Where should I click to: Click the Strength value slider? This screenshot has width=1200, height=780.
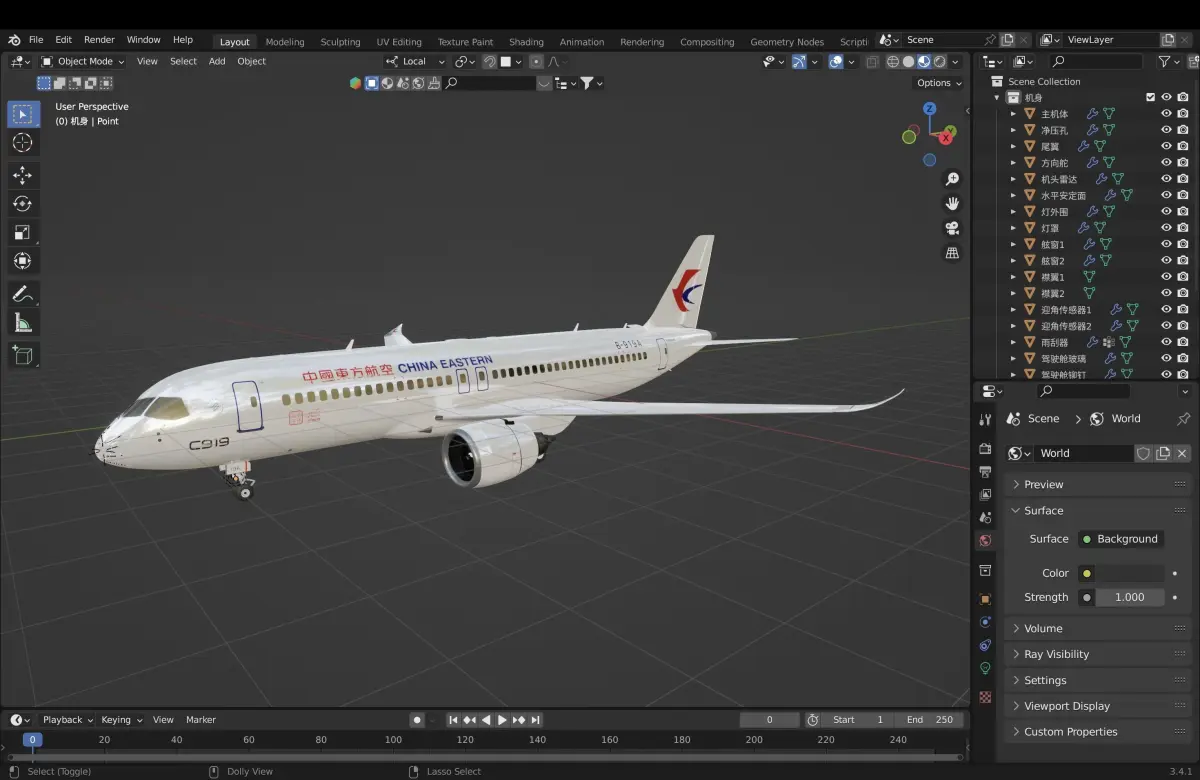pos(1129,597)
